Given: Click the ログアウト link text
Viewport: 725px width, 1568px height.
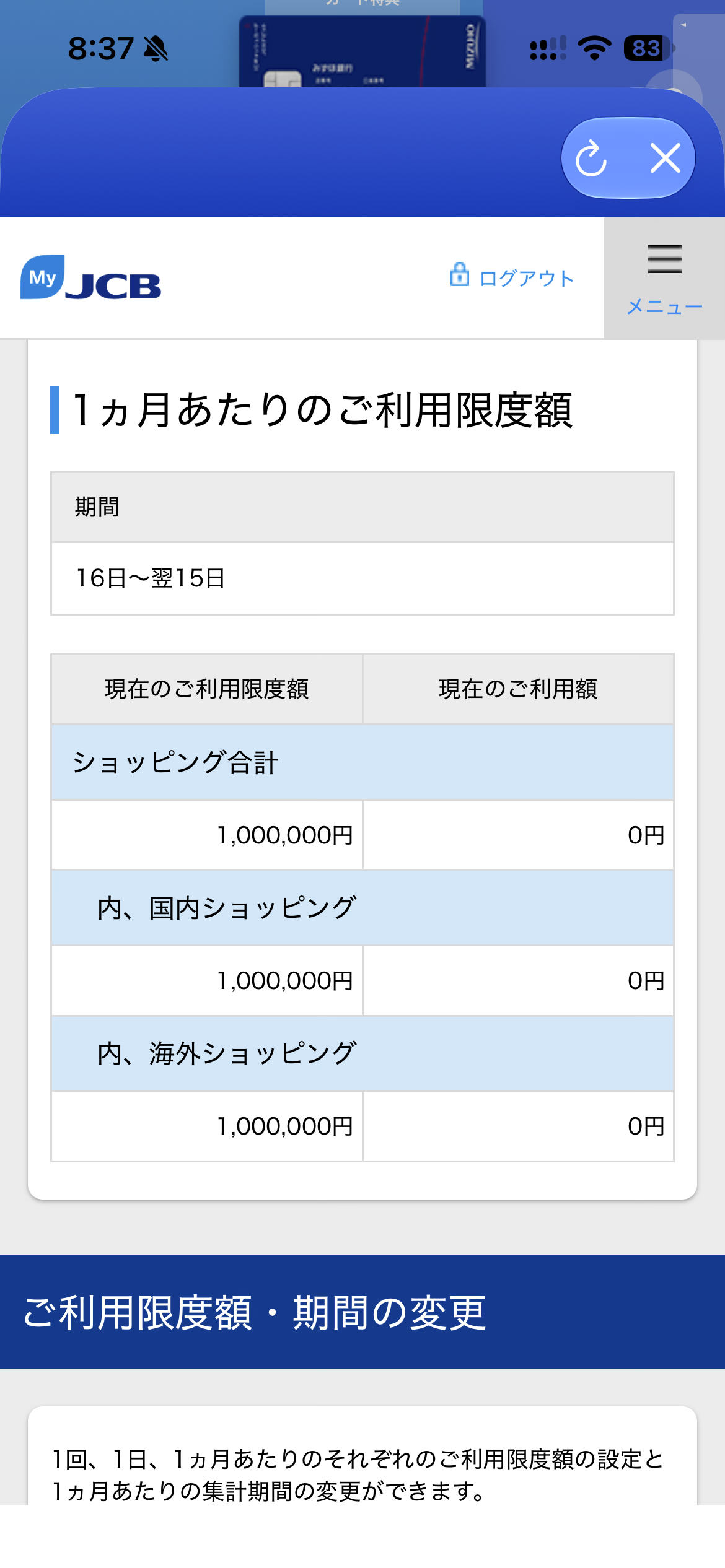Looking at the screenshot, I should [x=527, y=278].
